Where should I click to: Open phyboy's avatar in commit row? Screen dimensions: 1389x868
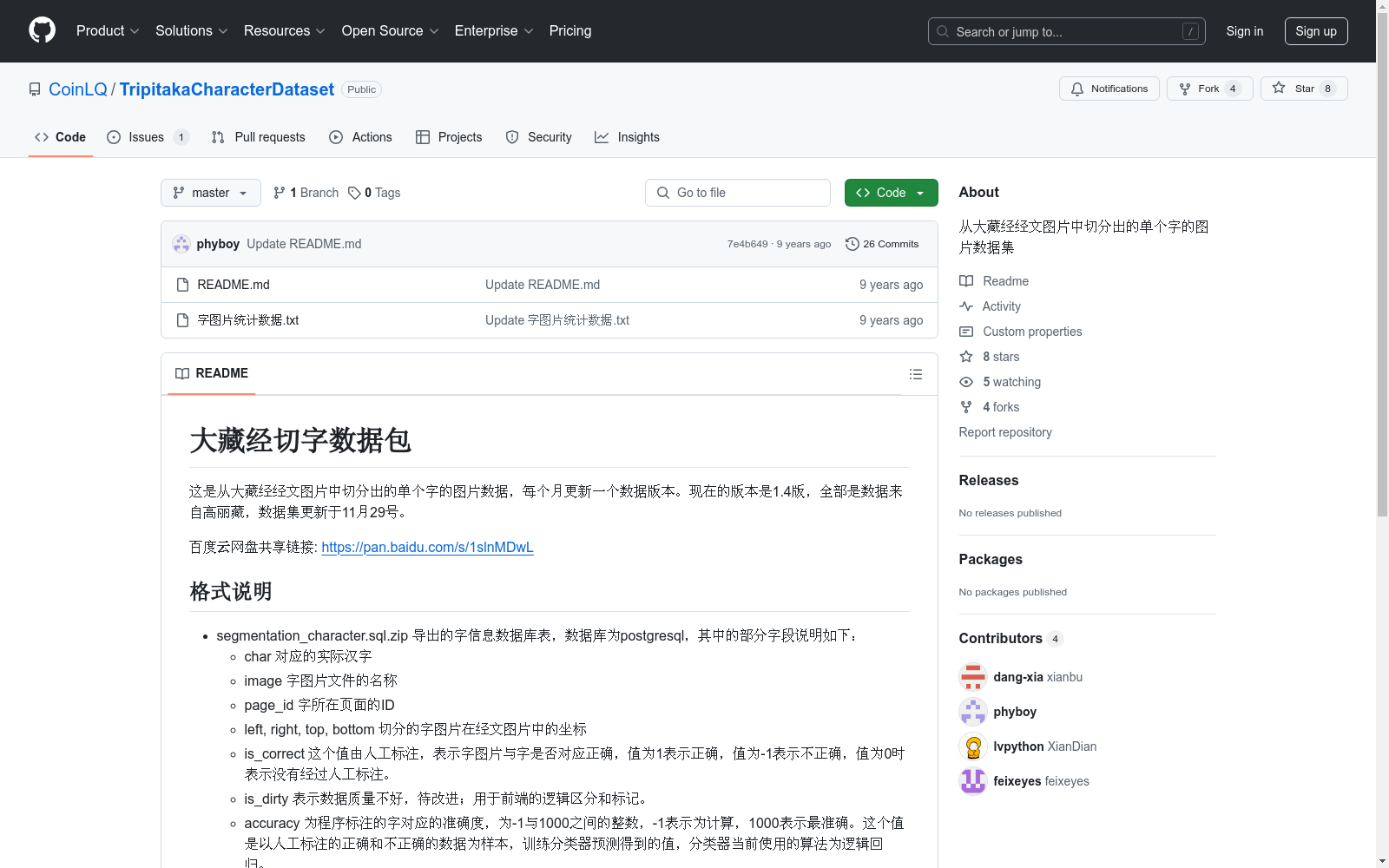pos(181,244)
